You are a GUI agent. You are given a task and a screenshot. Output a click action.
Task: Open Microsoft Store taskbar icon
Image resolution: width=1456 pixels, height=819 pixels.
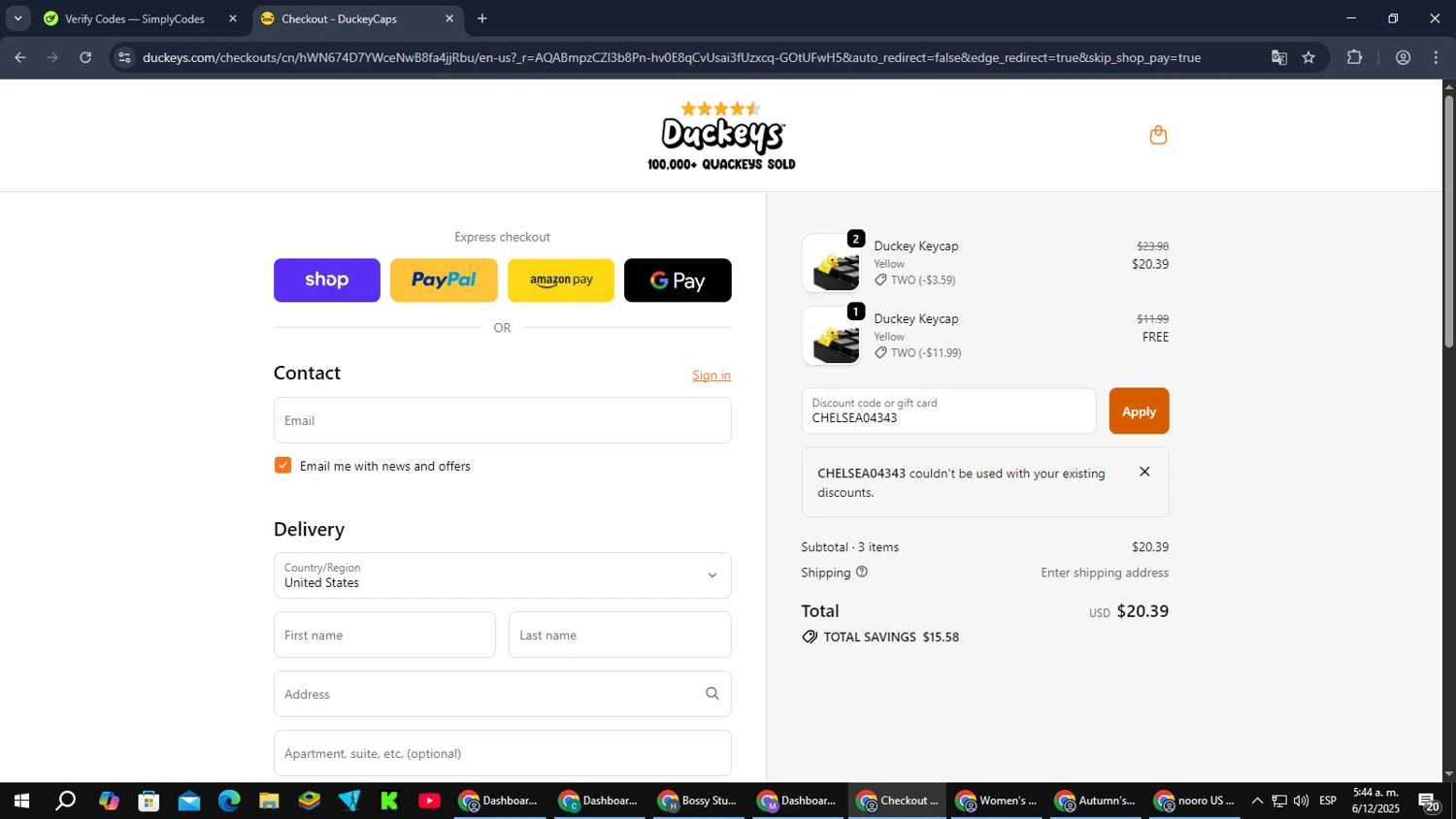pyautogui.click(x=149, y=801)
